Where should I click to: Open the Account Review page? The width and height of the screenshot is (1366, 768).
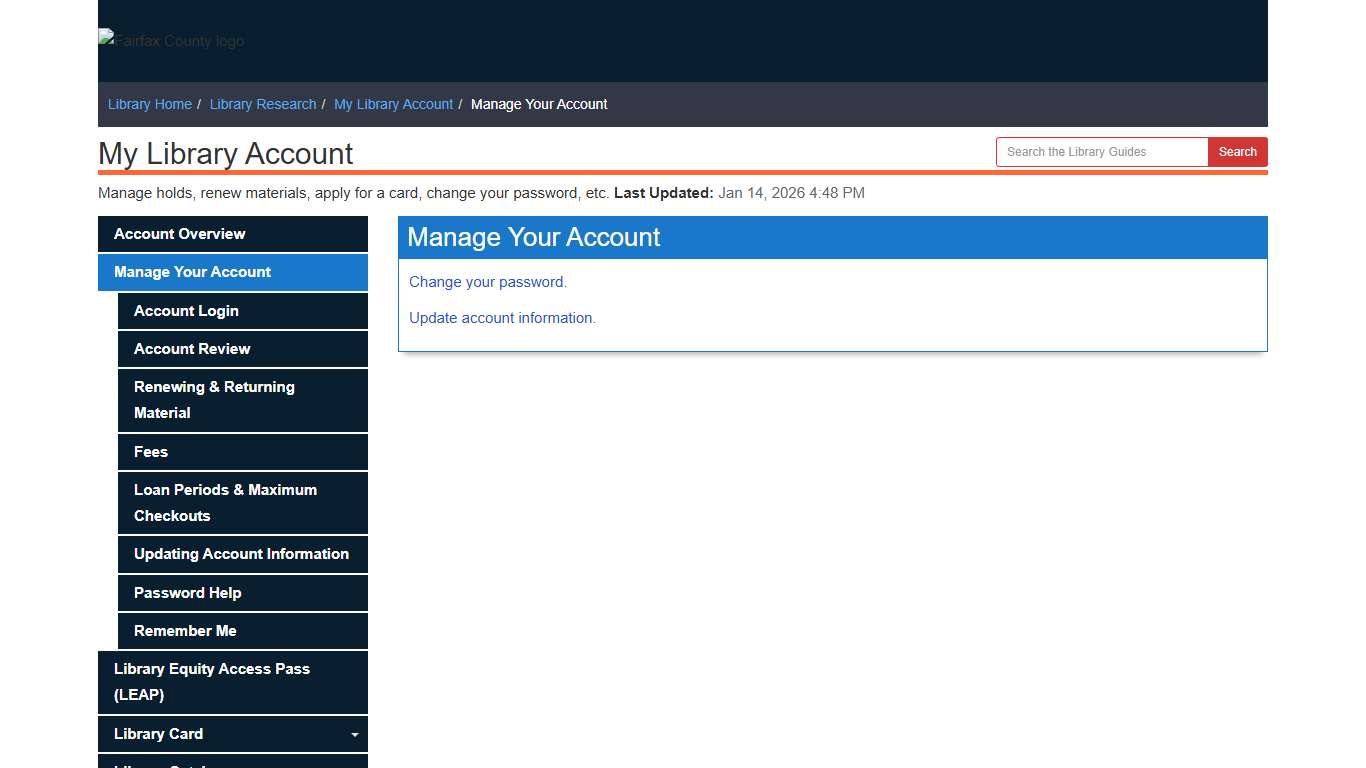click(191, 349)
